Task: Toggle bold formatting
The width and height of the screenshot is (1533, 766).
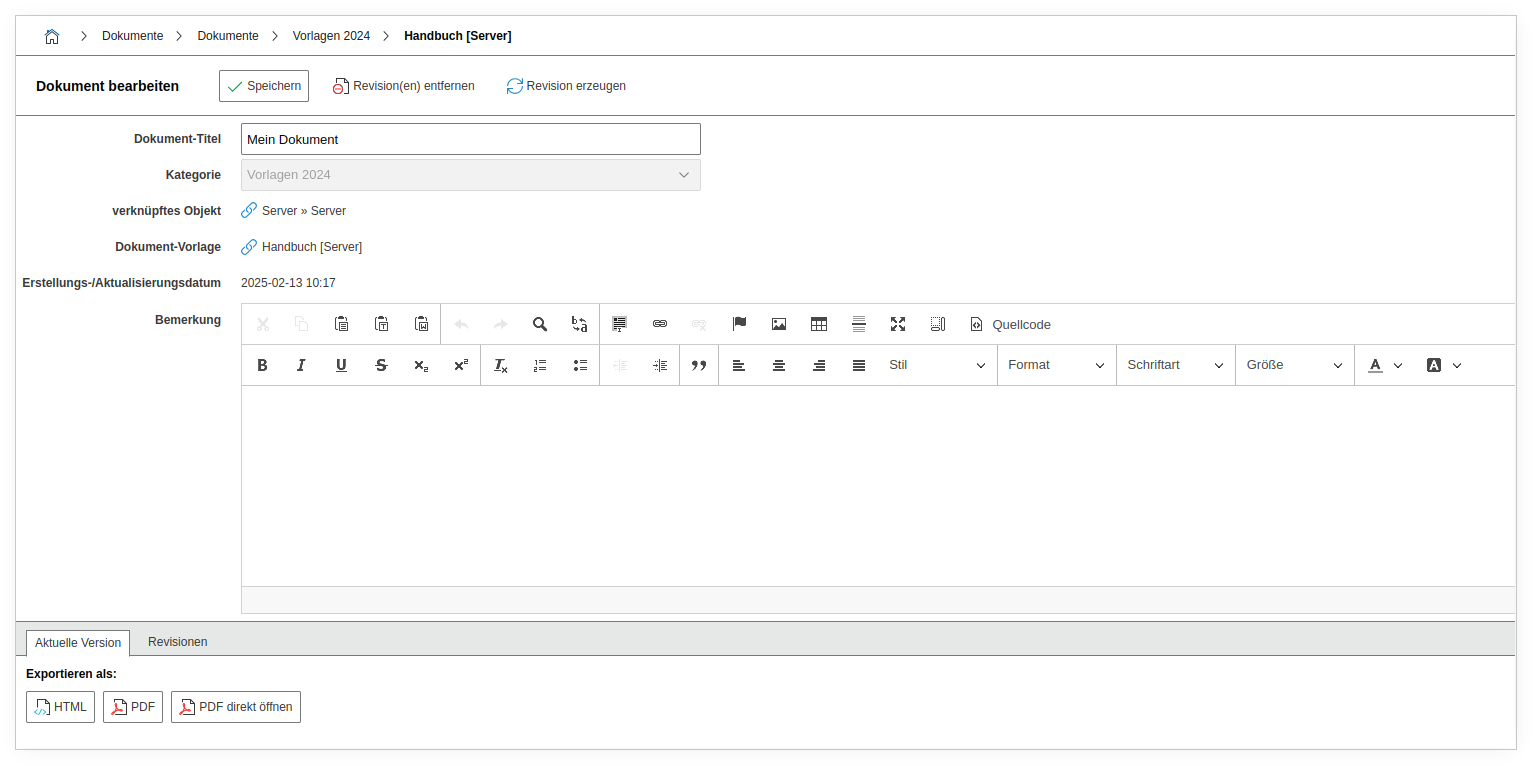Action: point(262,365)
